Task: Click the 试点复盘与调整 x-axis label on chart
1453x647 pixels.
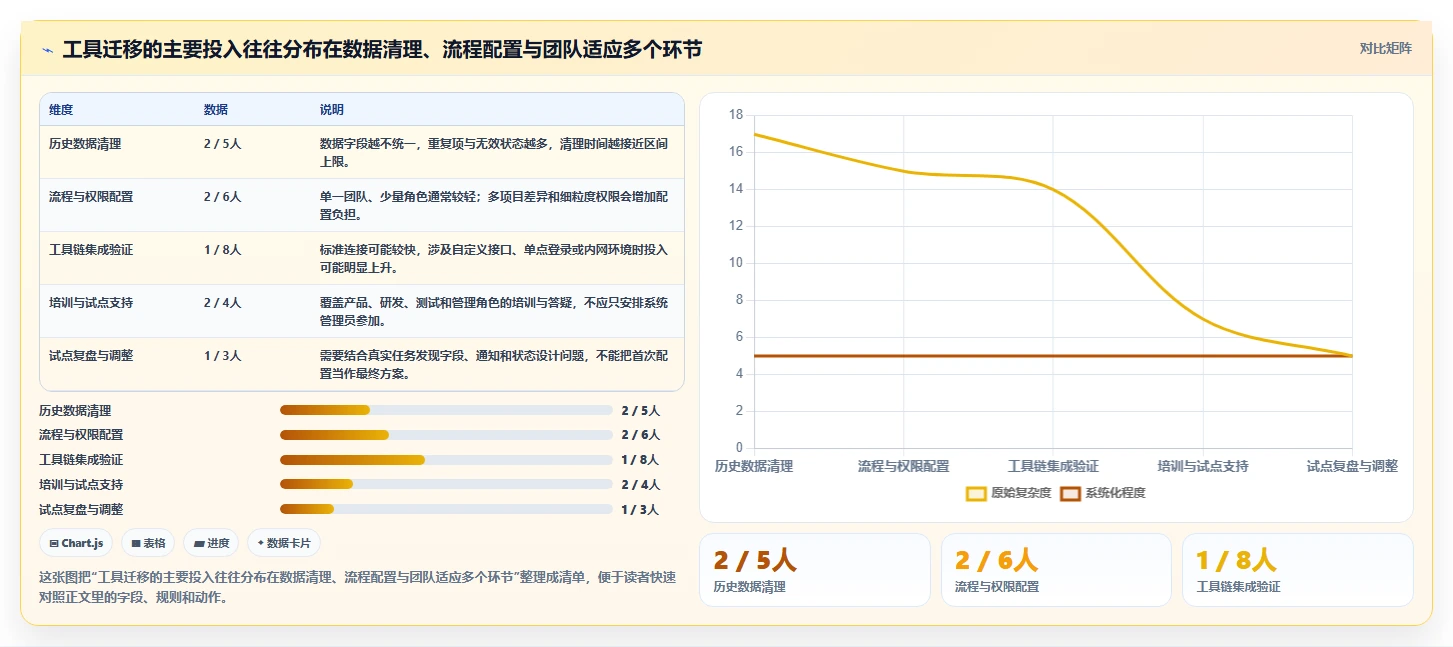Action: pos(1352,466)
